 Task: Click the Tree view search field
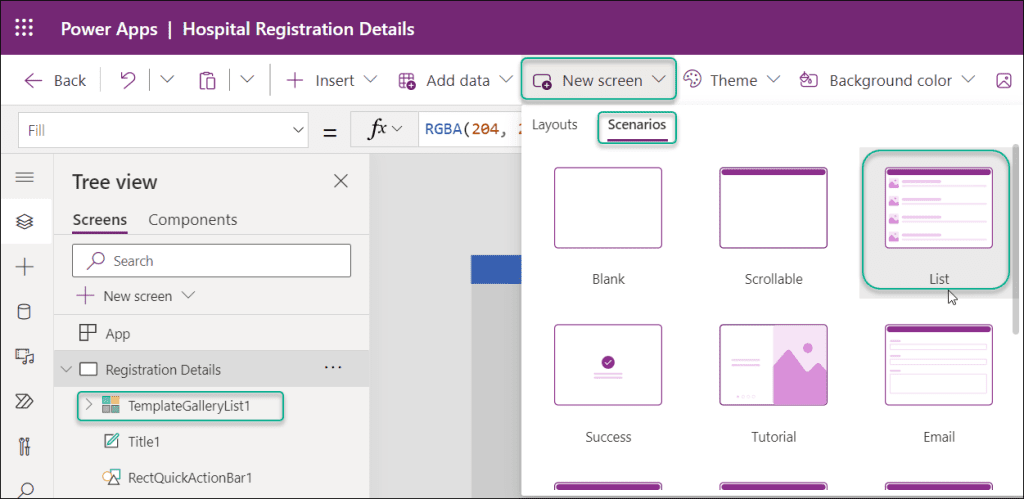click(212, 261)
